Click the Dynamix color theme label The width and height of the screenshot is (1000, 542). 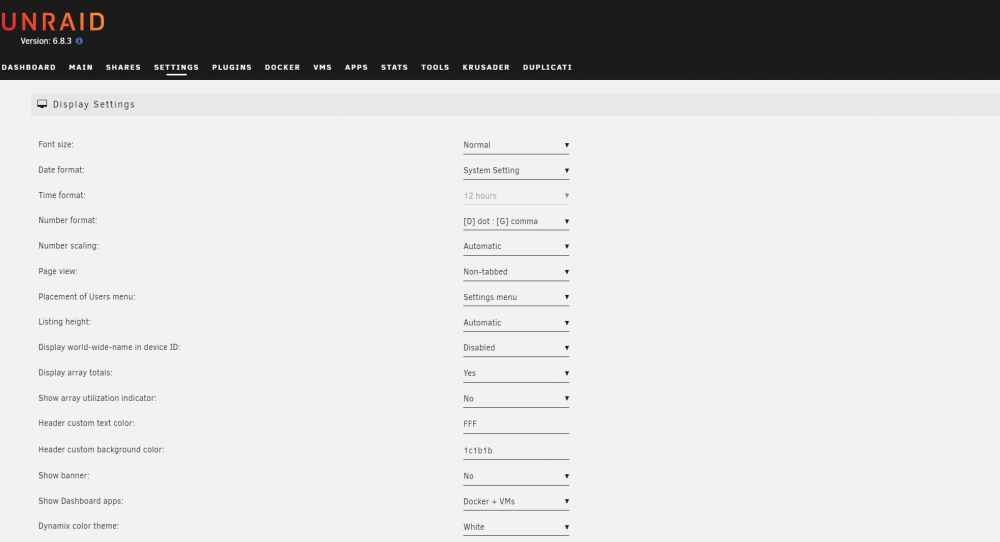coord(78,526)
